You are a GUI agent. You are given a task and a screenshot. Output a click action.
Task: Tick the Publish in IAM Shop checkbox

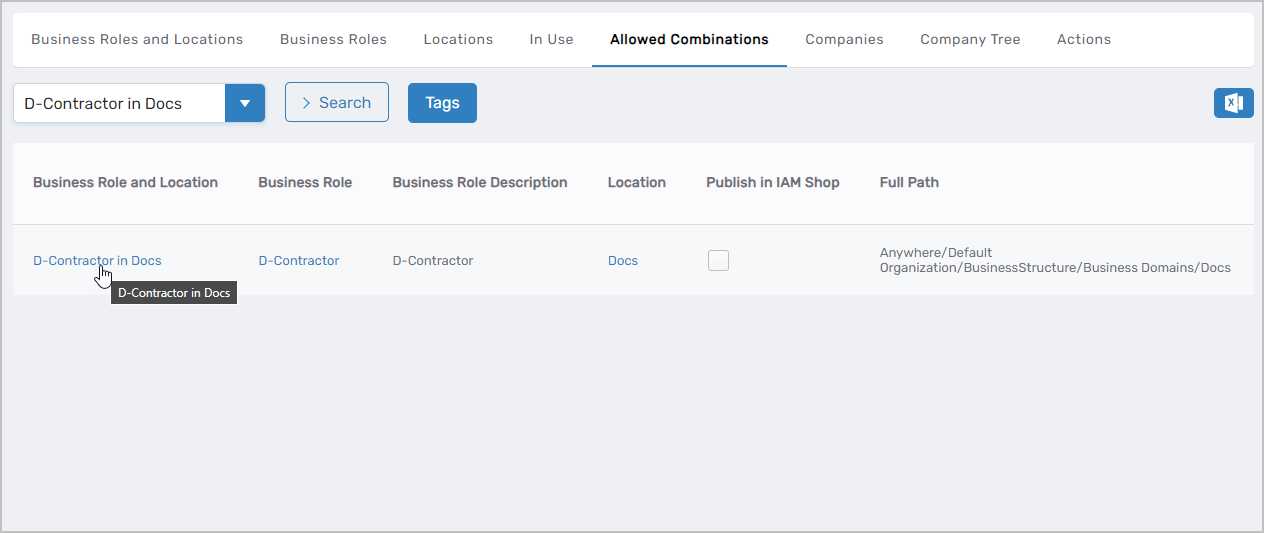pos(718,260)
